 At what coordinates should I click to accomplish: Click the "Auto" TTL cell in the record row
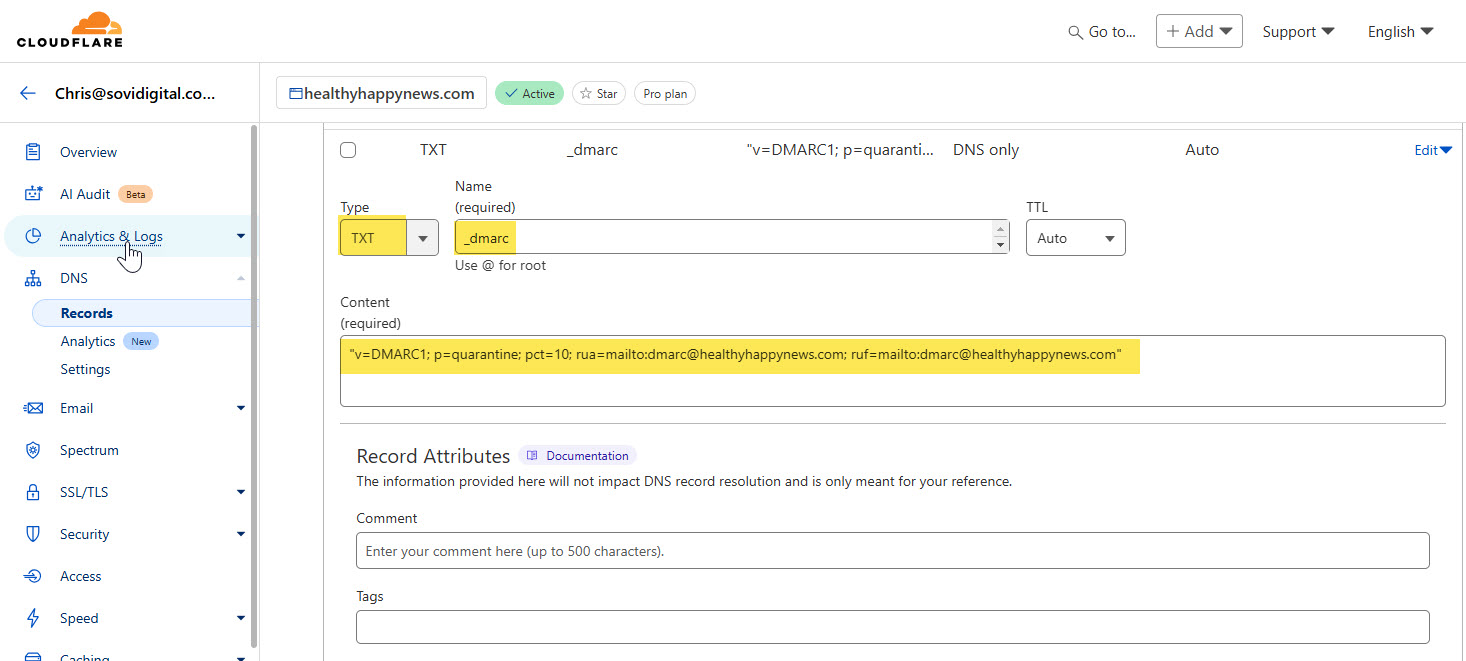1202,150
